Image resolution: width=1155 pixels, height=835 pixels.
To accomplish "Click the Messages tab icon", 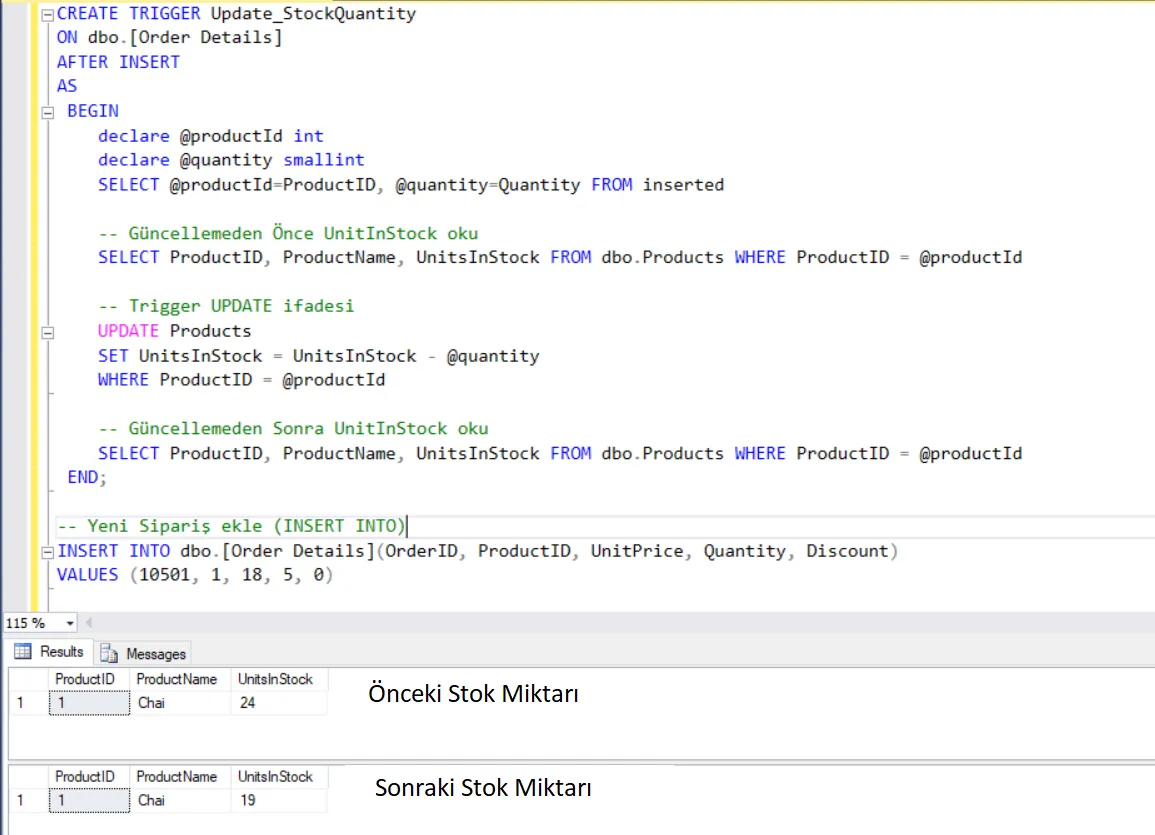I will 109,654.
